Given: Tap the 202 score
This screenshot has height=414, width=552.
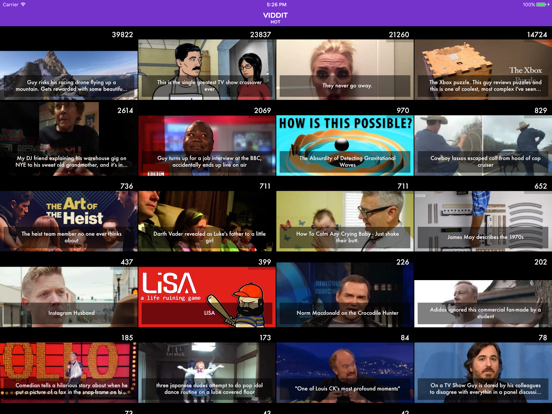Looking at the screenshot, I should [541, 262].
